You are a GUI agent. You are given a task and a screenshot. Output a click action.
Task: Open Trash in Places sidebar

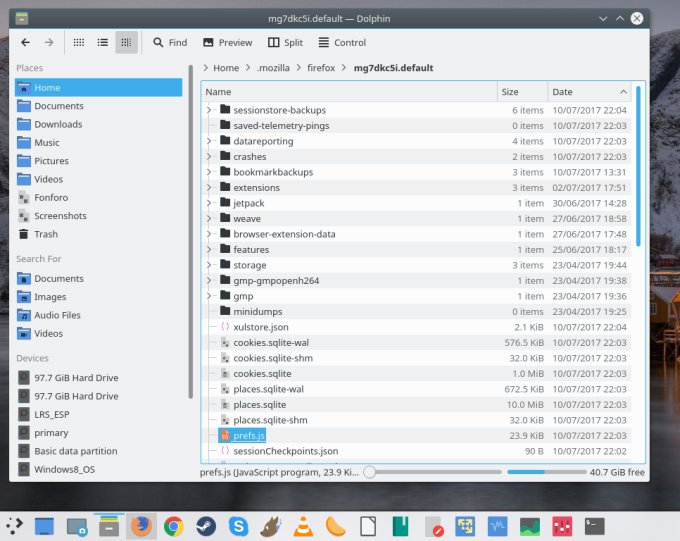[x=46, y=234]
